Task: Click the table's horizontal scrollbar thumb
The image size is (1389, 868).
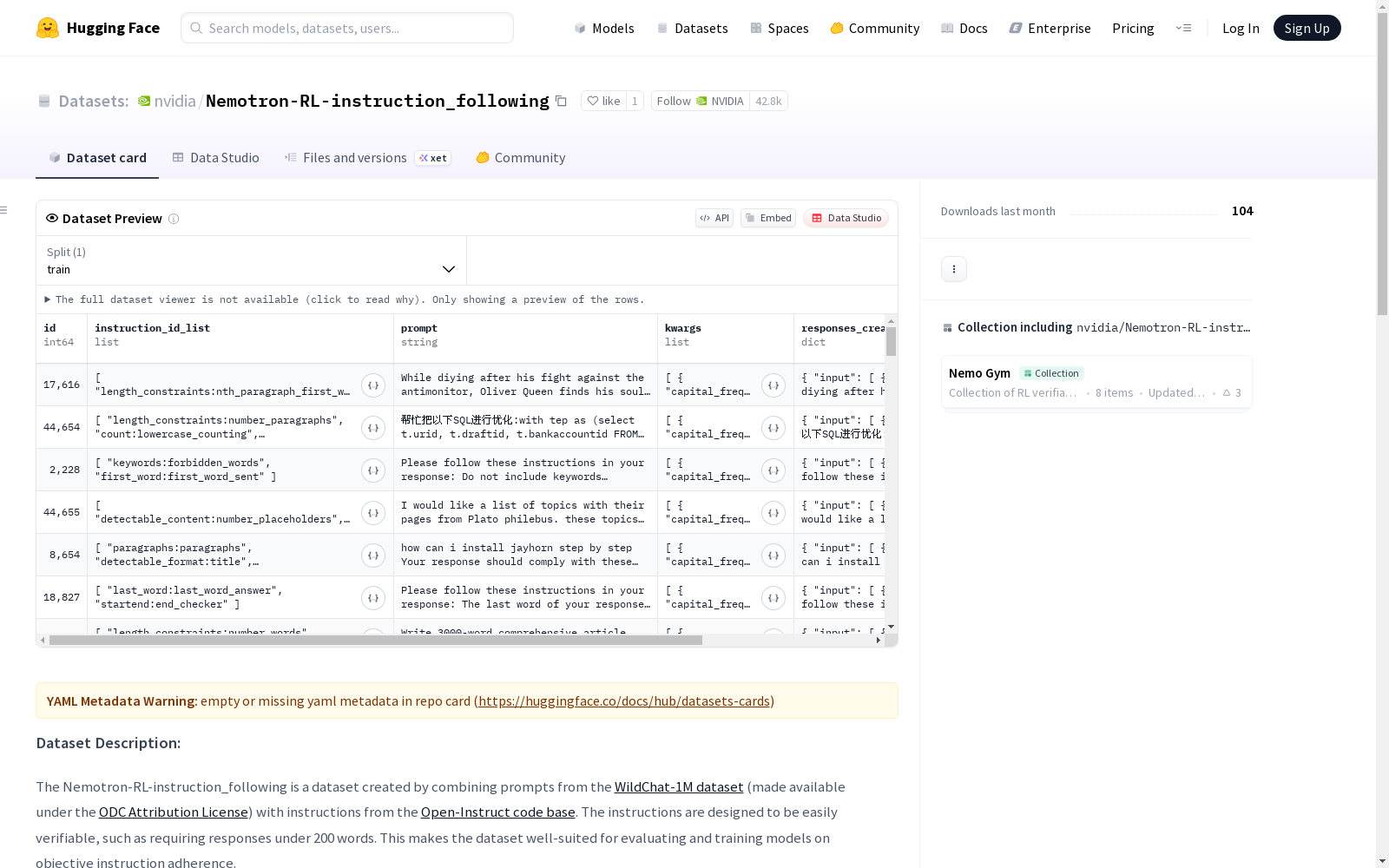Action: 376,641
